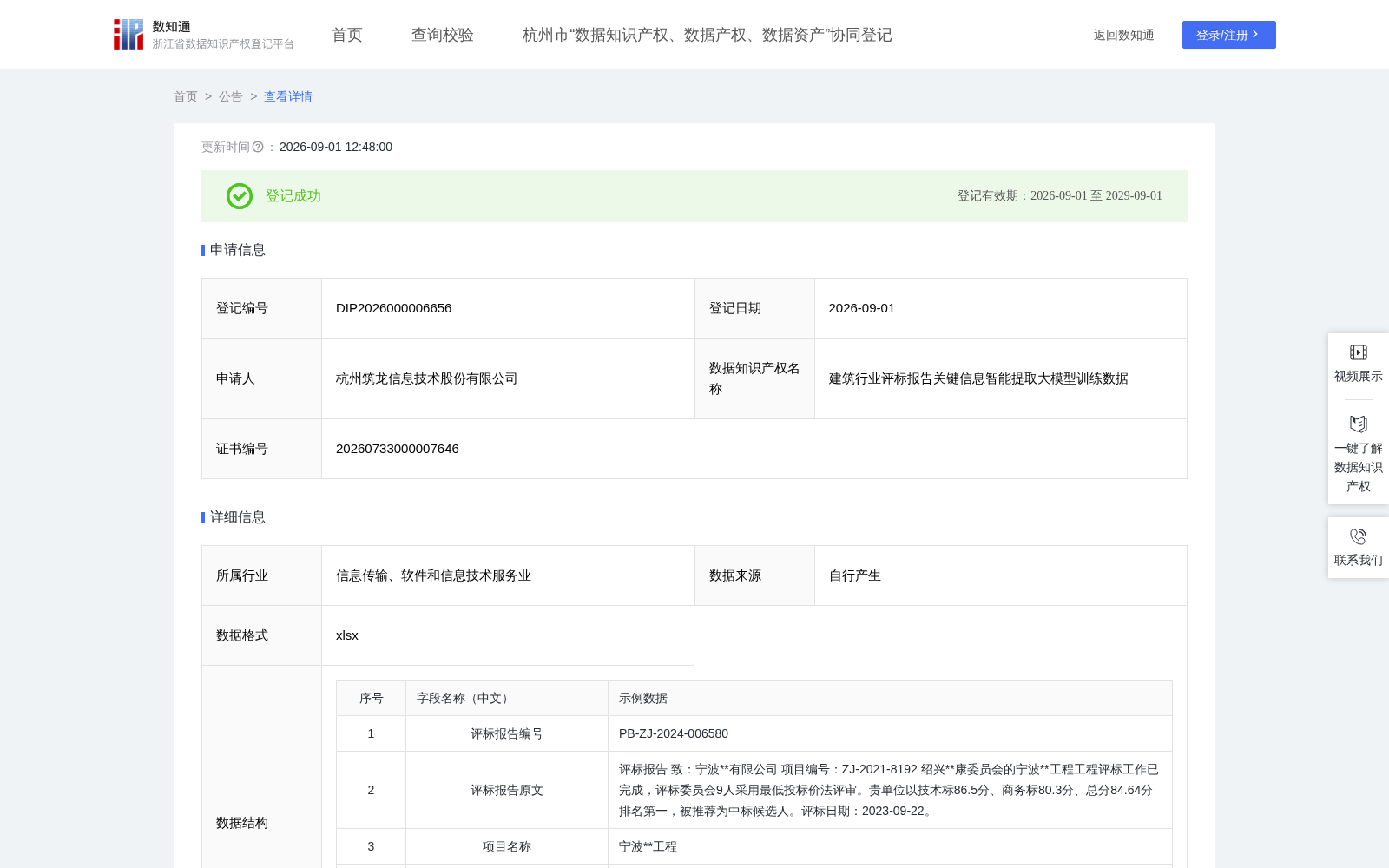Select certificate number 20260733000007646
This screenshot has height=868, width=1389.
point(398,449)
